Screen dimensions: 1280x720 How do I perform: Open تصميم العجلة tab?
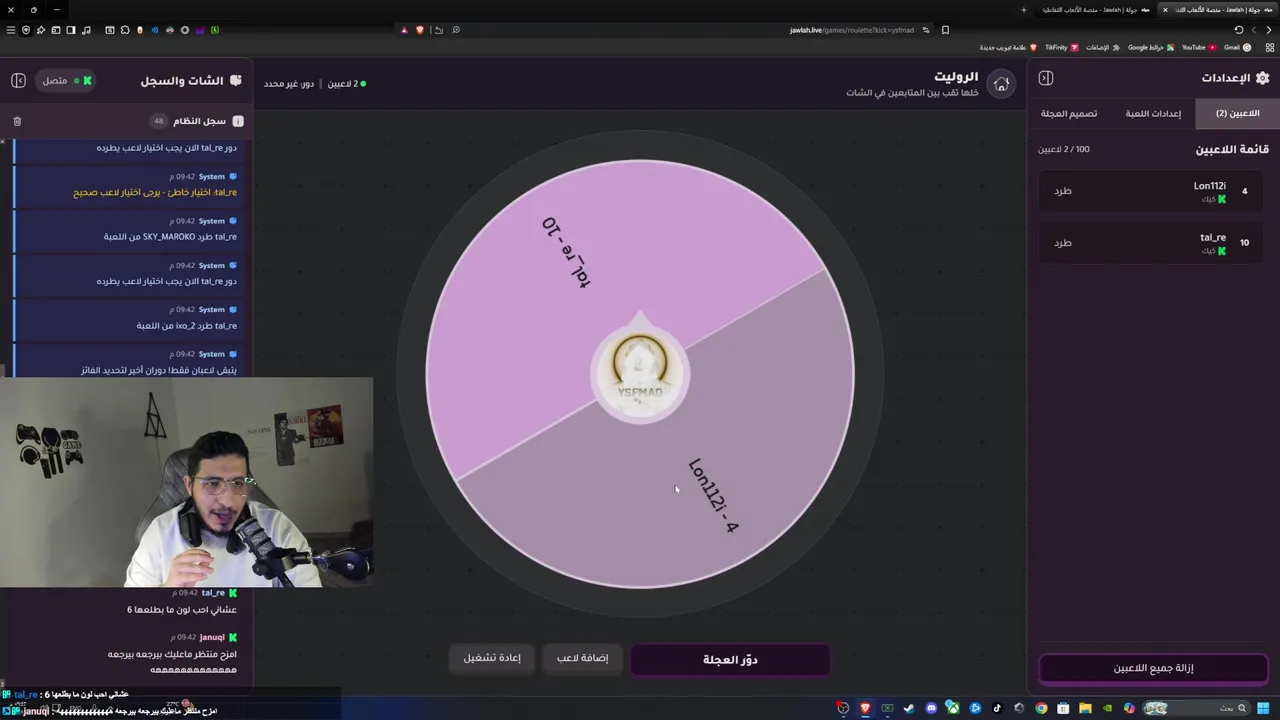pos(1069,113)
